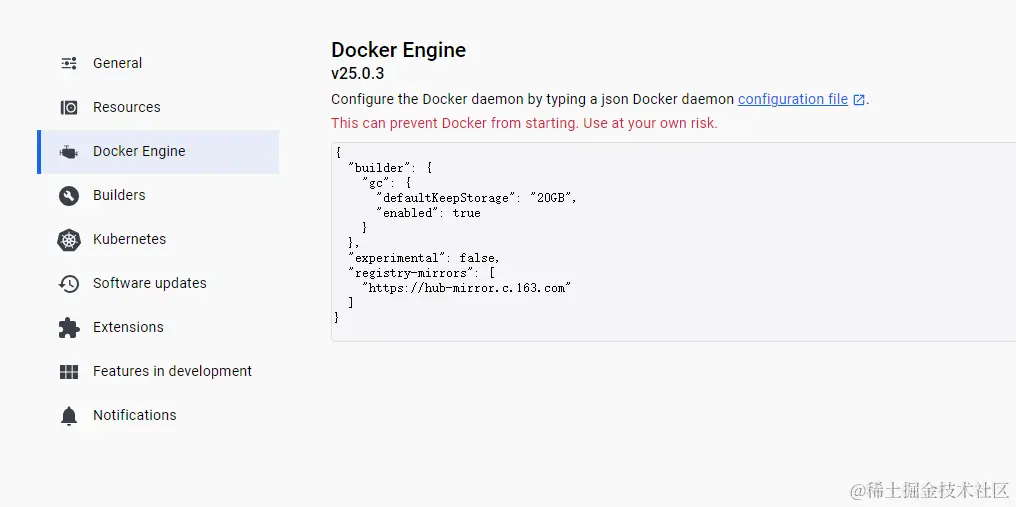Open the General settings section

pos(159,63)
